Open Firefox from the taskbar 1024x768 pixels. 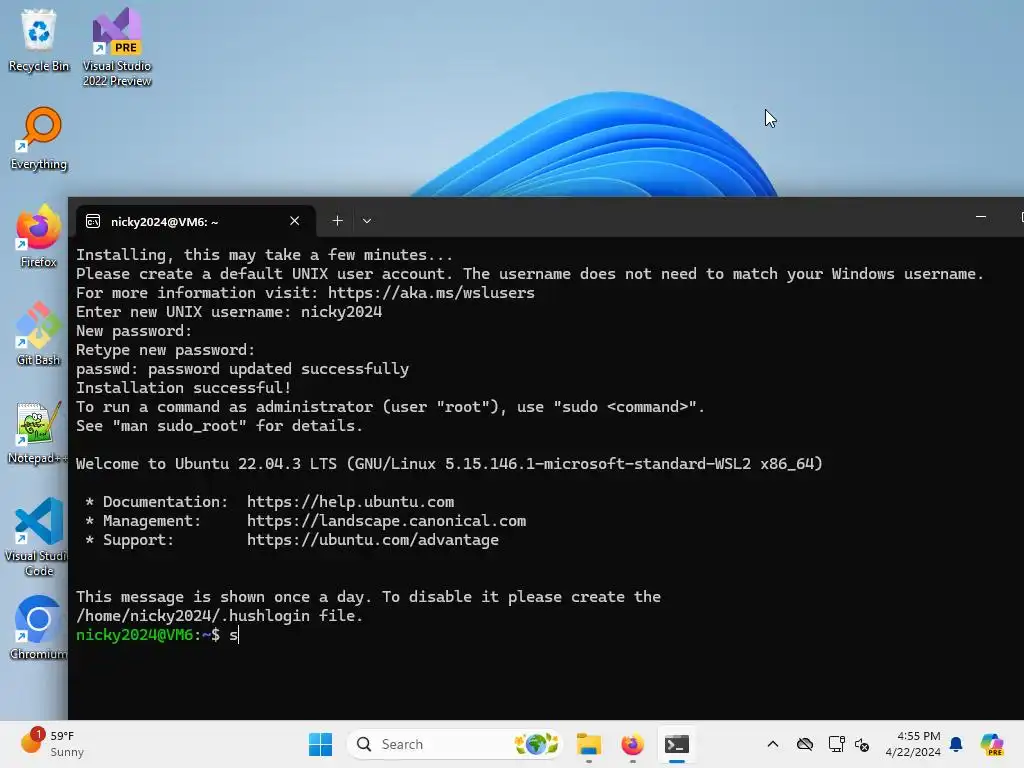tap(632, 744)
